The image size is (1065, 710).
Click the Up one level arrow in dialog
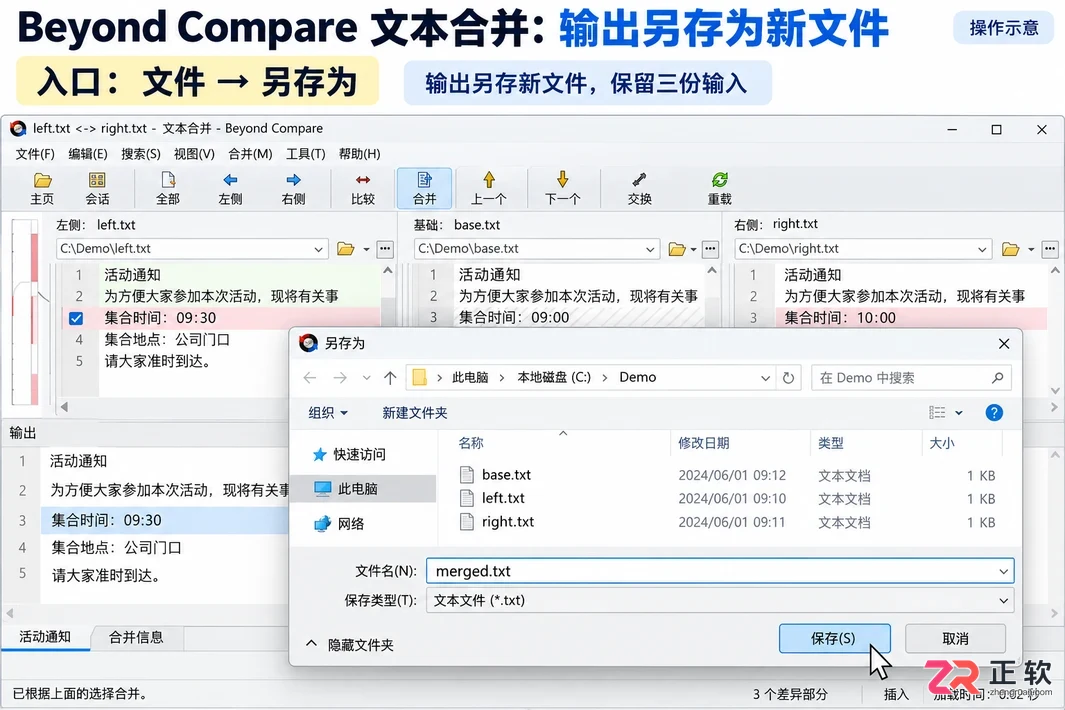click(x=390, y=378)
